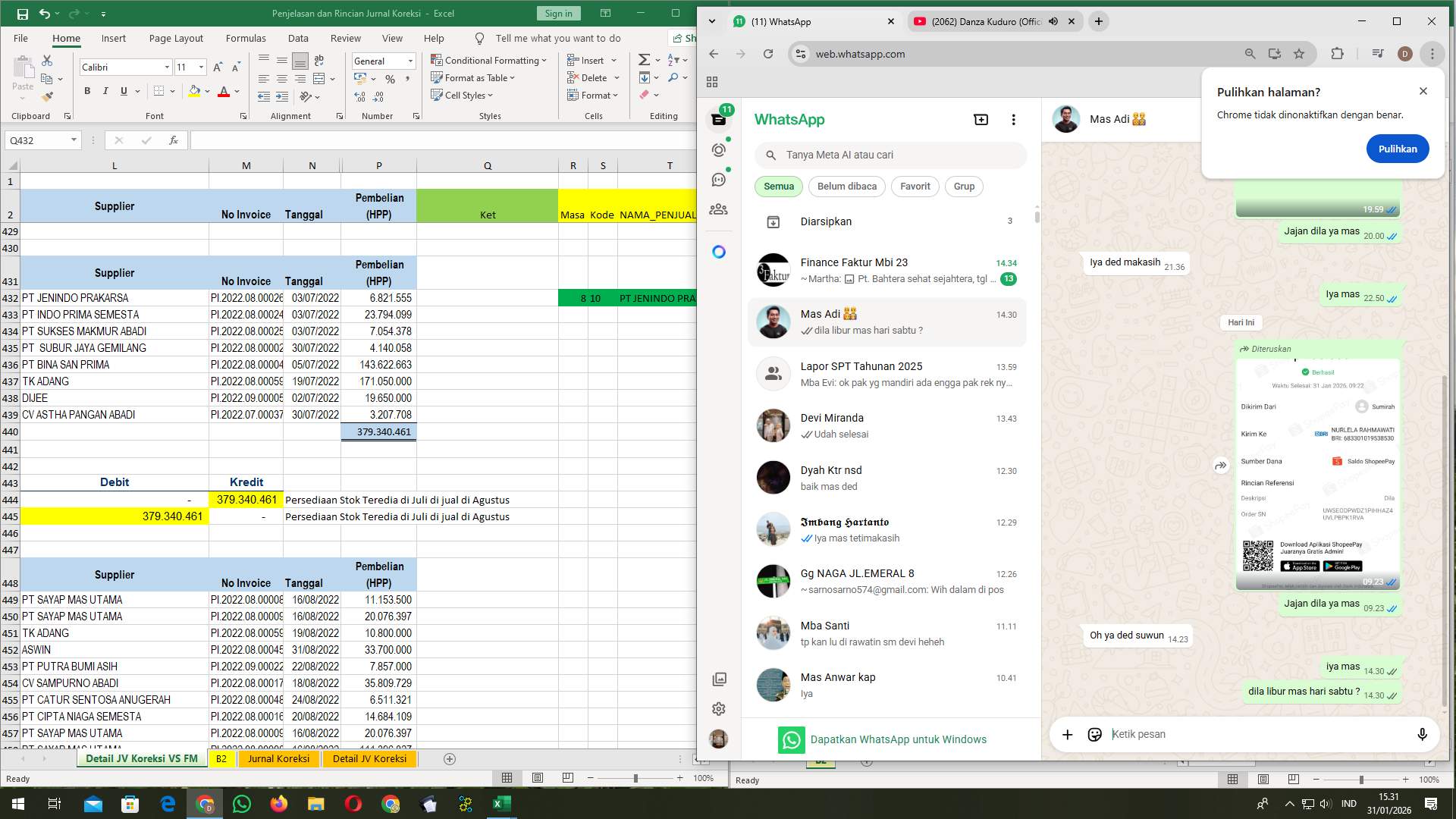Click the emoji picker icon
The width and height of the screenshot is (1456, 819).
[x=1094, y=734]
